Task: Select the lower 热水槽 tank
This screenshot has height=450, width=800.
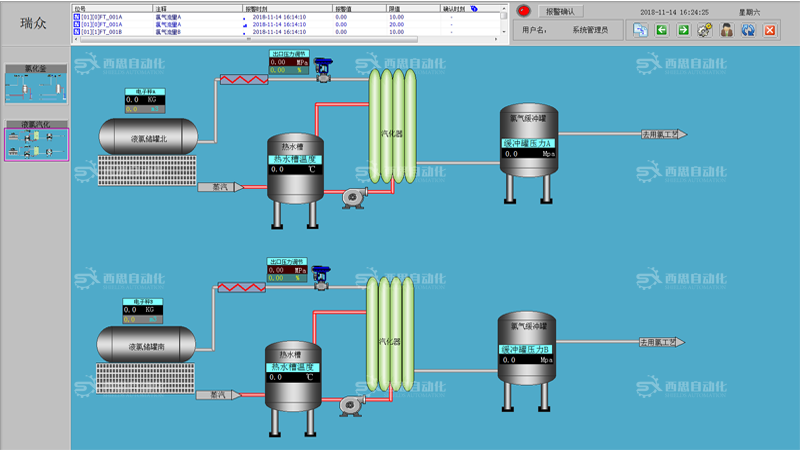Action: click(x=293, y=388)
